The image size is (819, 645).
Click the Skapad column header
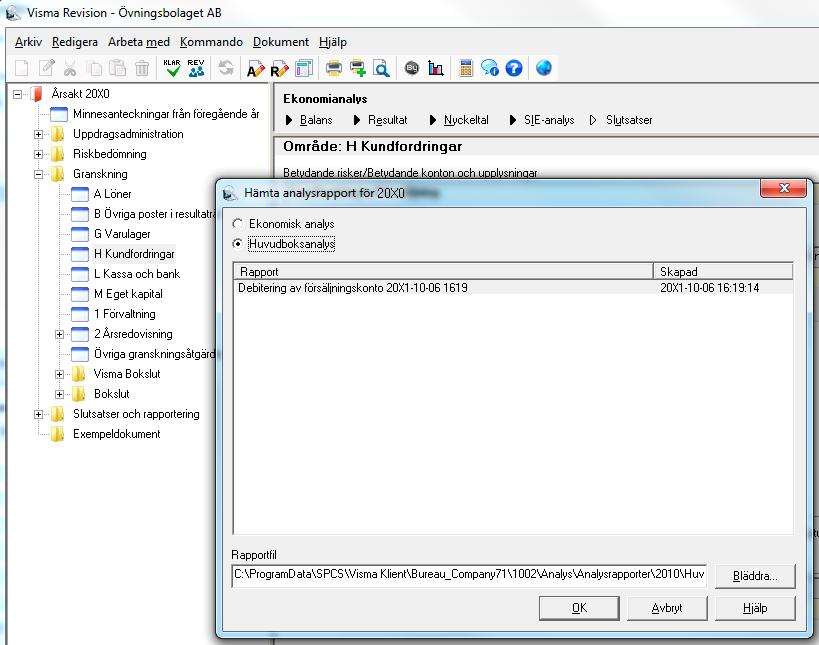tap(723, 272)
